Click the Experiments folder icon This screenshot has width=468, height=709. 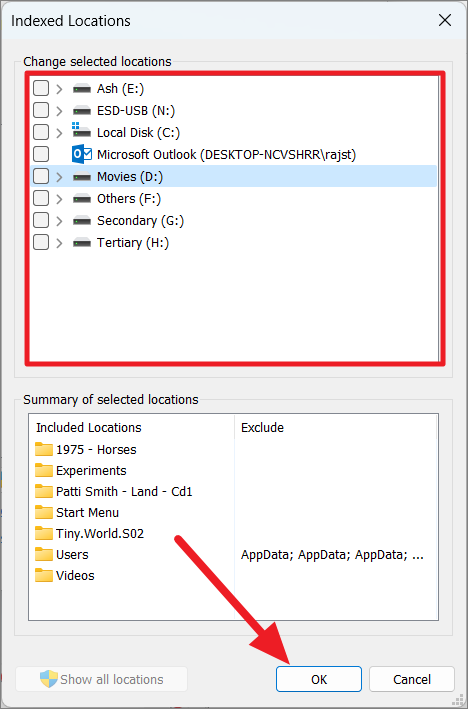click(x=44, y=470)
